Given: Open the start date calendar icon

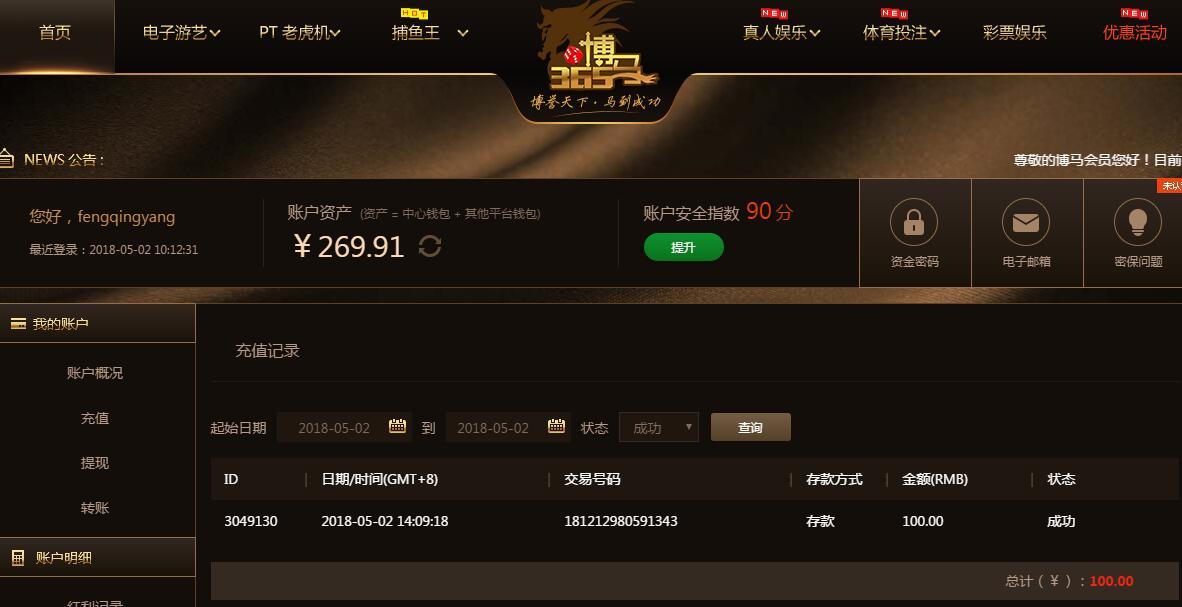Looking at the screenshot, I should click(397, 426).
